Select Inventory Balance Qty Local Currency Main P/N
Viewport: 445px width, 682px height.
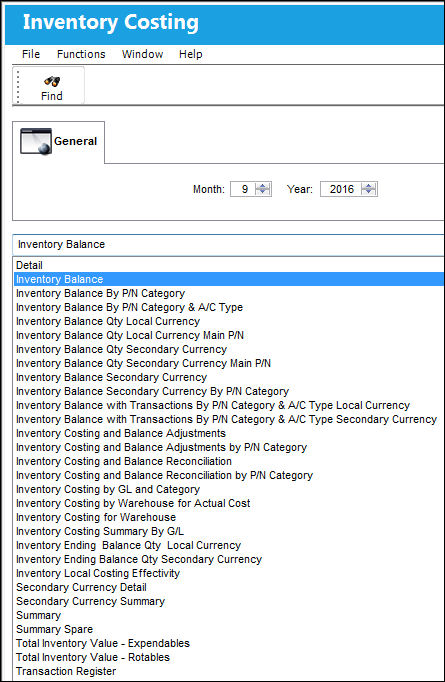coord(229,335)
